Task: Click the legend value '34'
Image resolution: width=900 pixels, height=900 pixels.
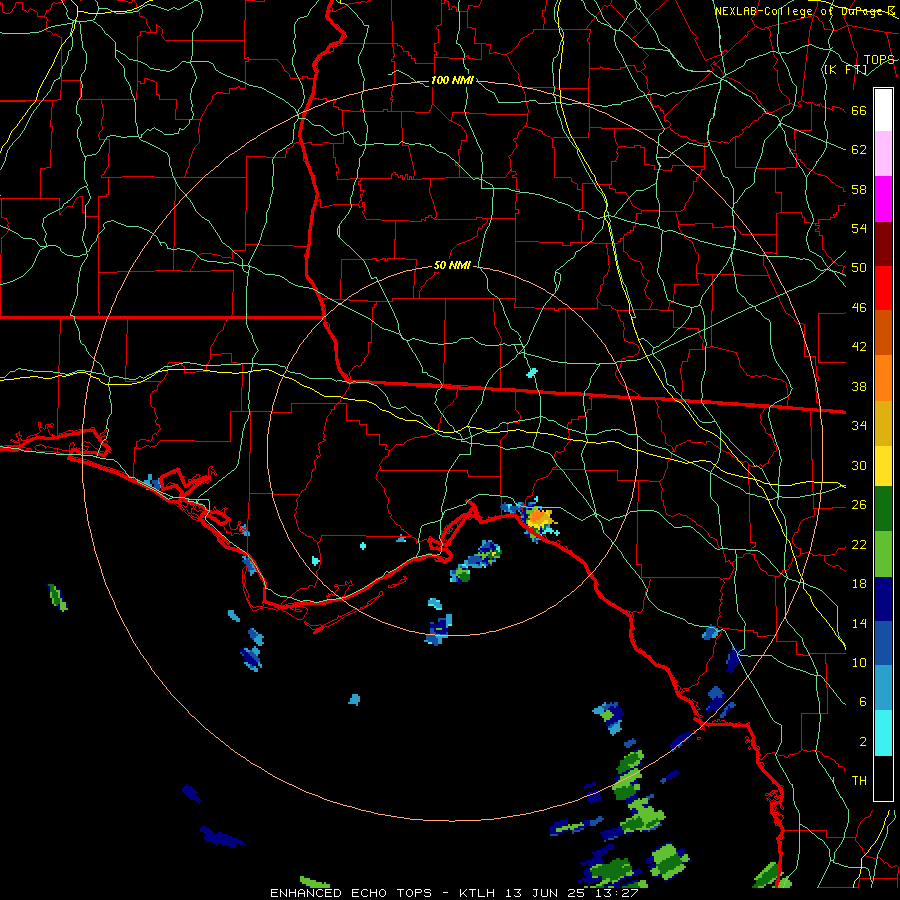Action: (x=859, y=425)
